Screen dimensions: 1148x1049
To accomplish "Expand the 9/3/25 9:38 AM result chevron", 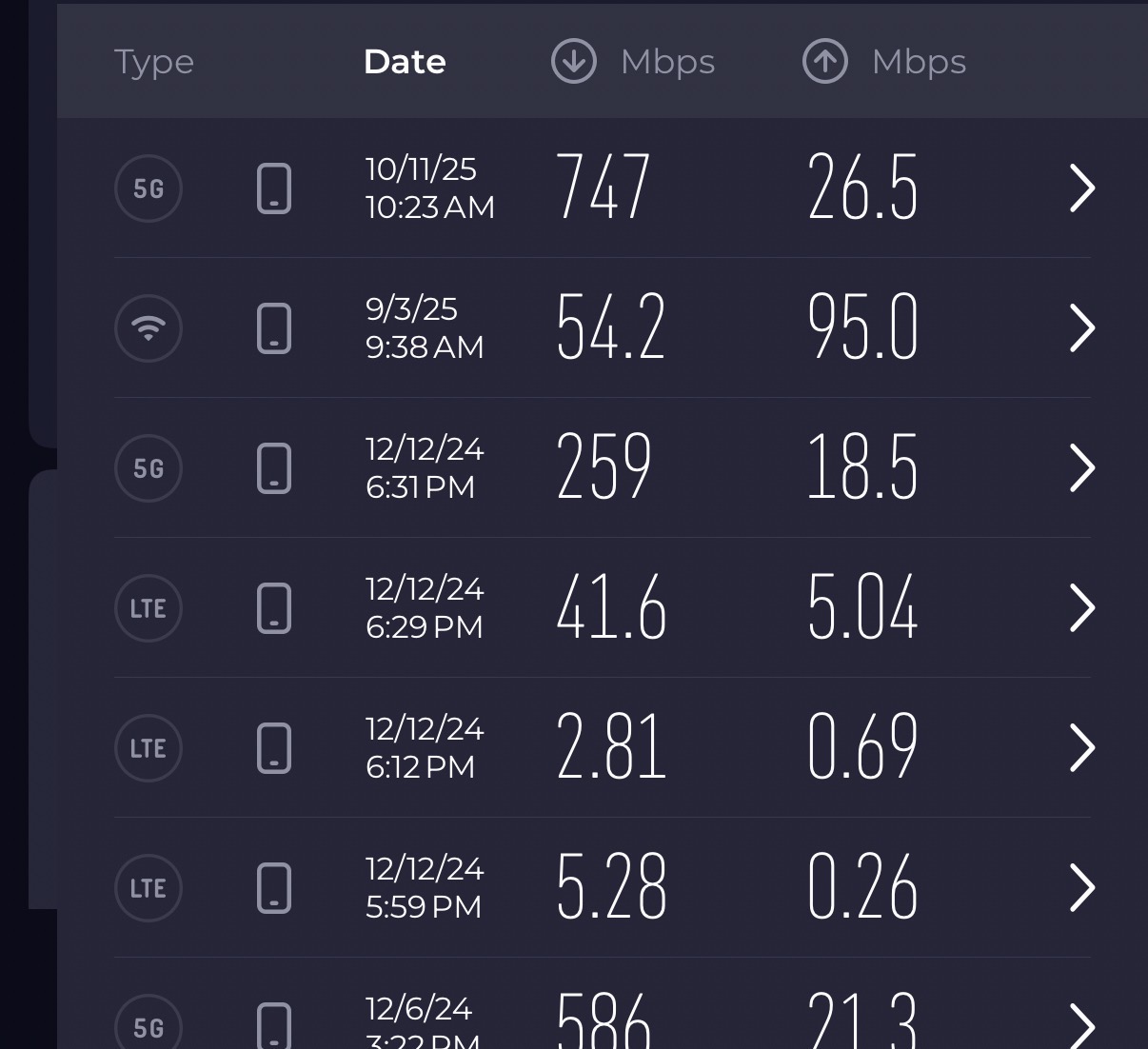I will point(1082,328).
